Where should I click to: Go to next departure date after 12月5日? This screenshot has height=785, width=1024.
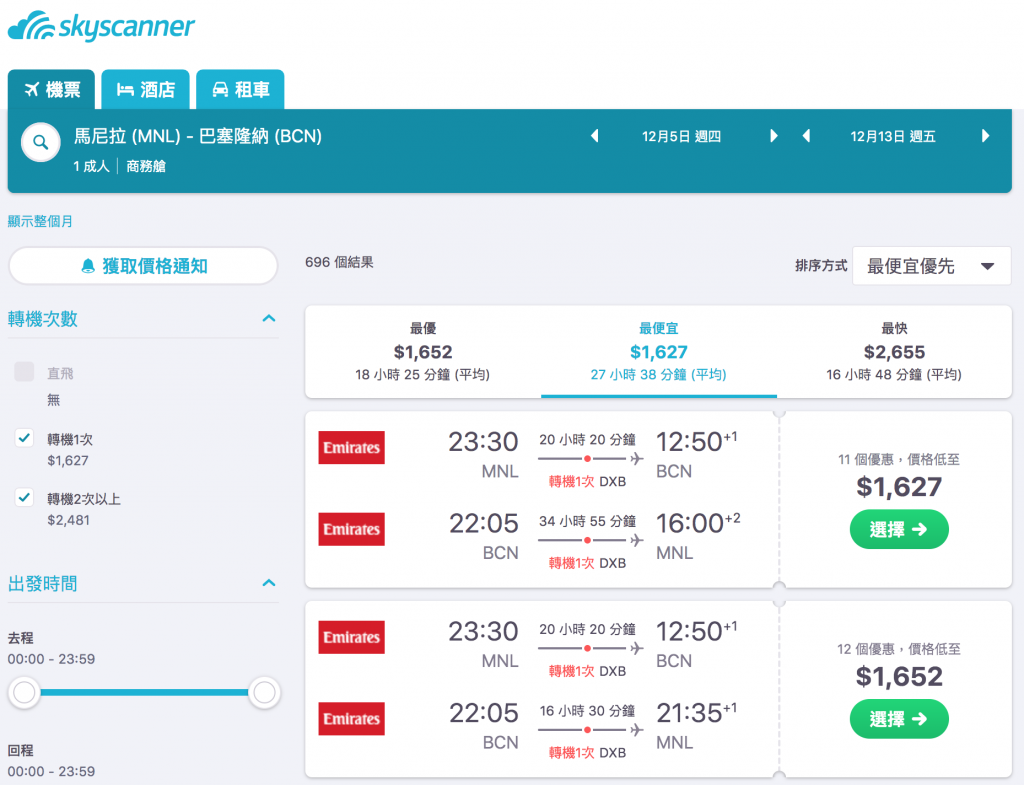click(774, 136)
